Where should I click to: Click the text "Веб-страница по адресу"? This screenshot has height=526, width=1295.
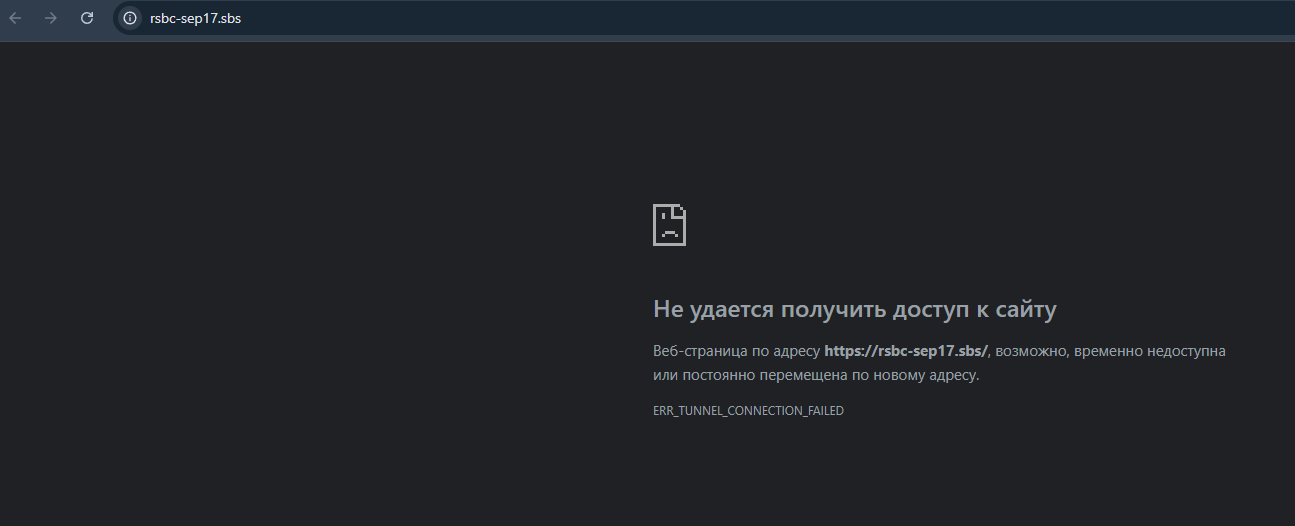(736, 351)
